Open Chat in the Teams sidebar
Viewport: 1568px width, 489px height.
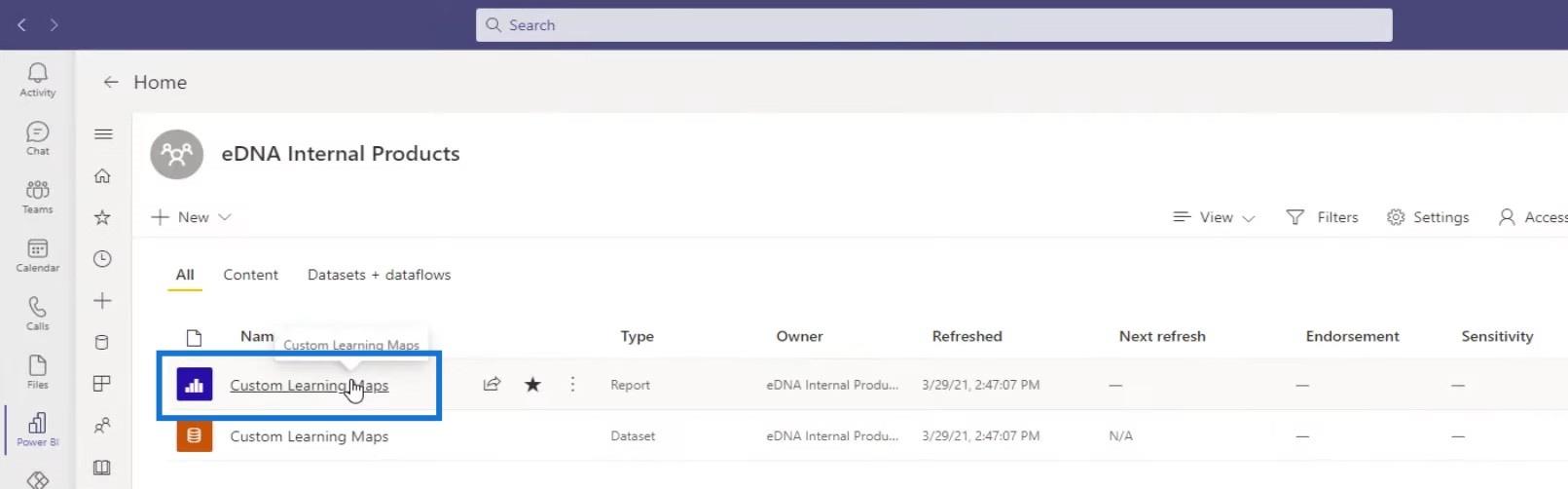(37, 138)
